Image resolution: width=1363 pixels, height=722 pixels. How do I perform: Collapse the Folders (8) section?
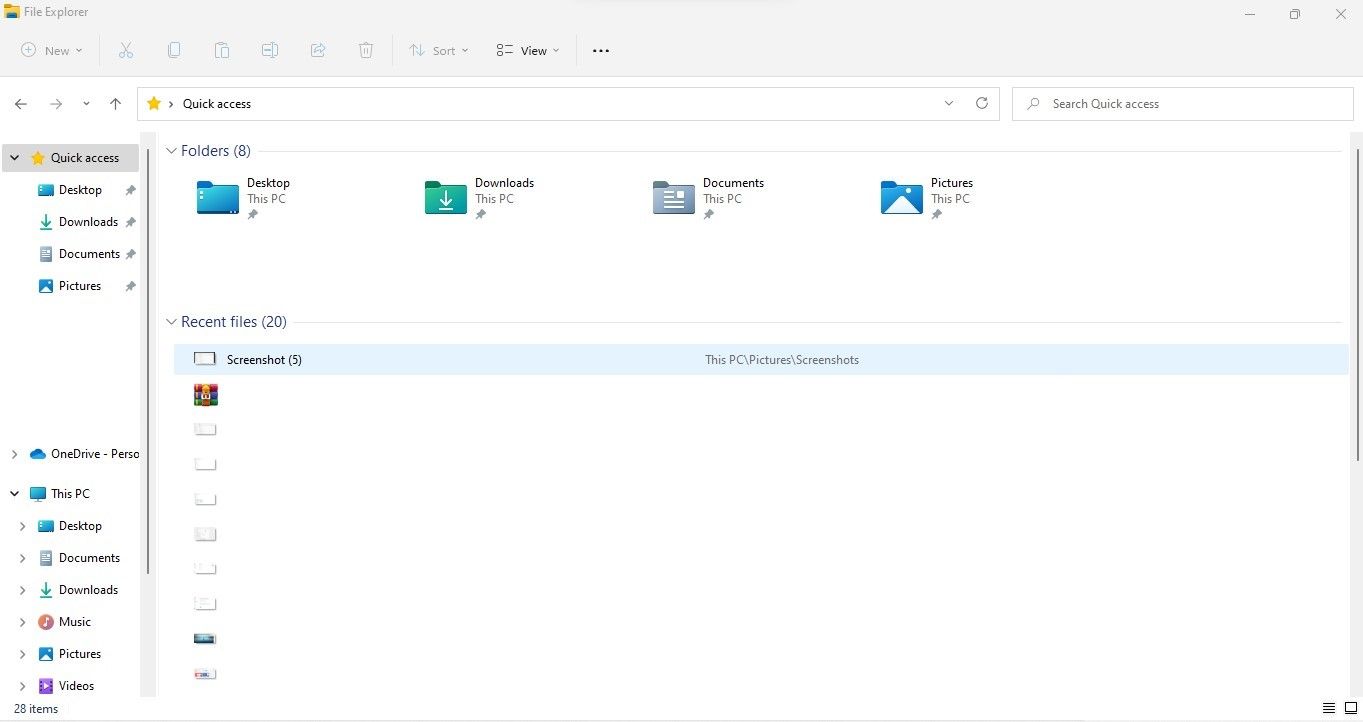point(171,152)
